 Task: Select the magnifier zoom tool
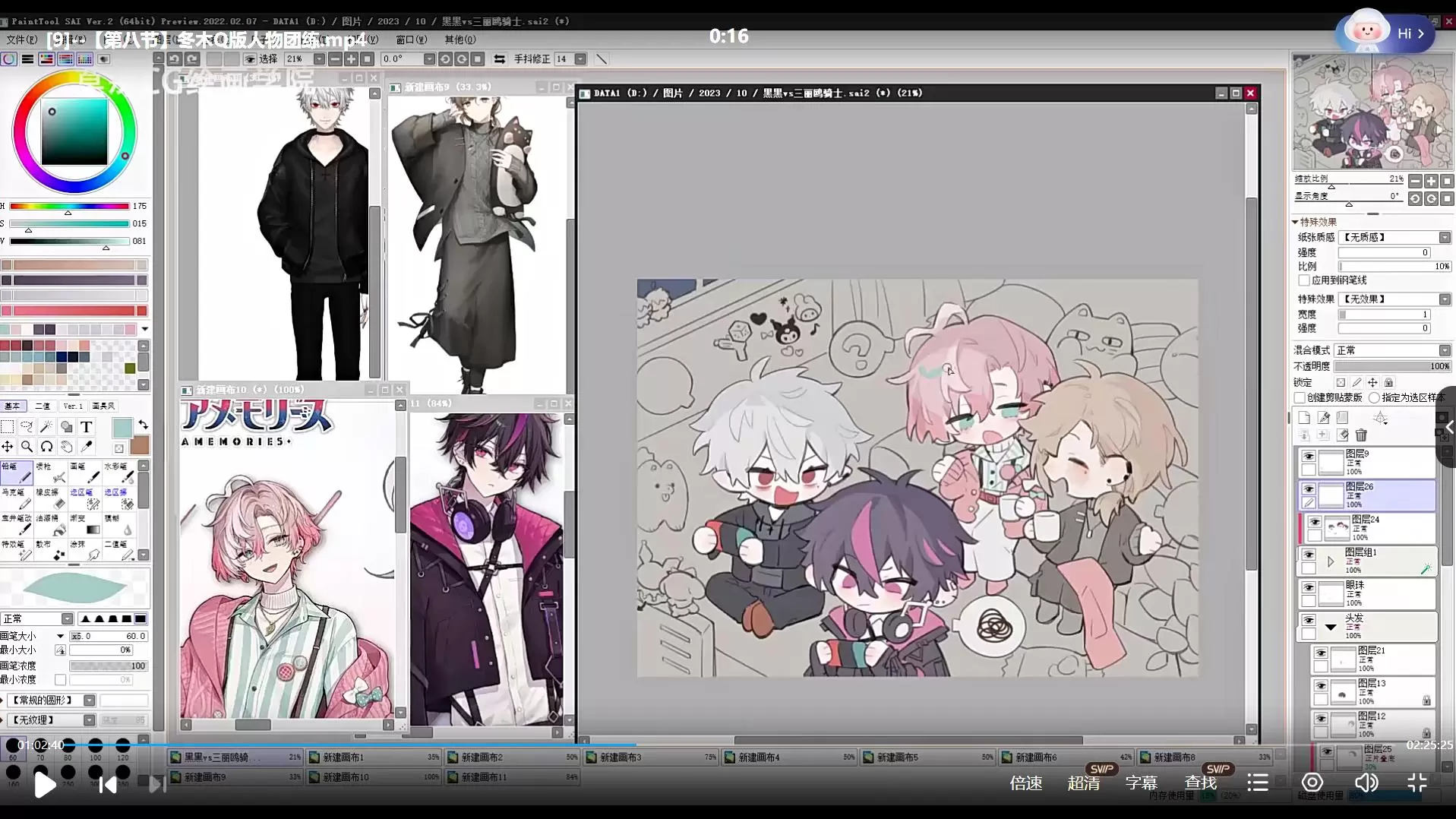(x=27, y=447)
